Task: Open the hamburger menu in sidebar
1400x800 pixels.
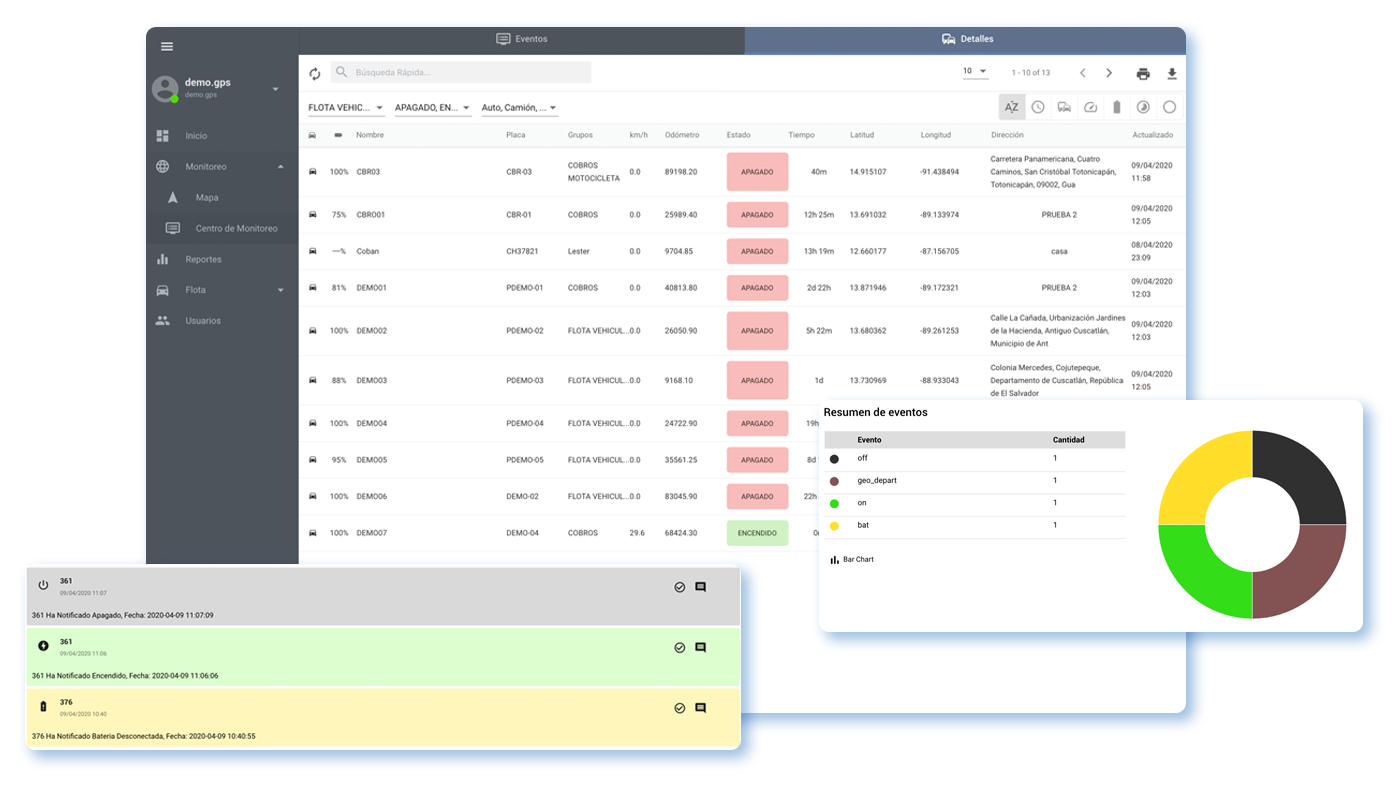Action: point(167,46)
